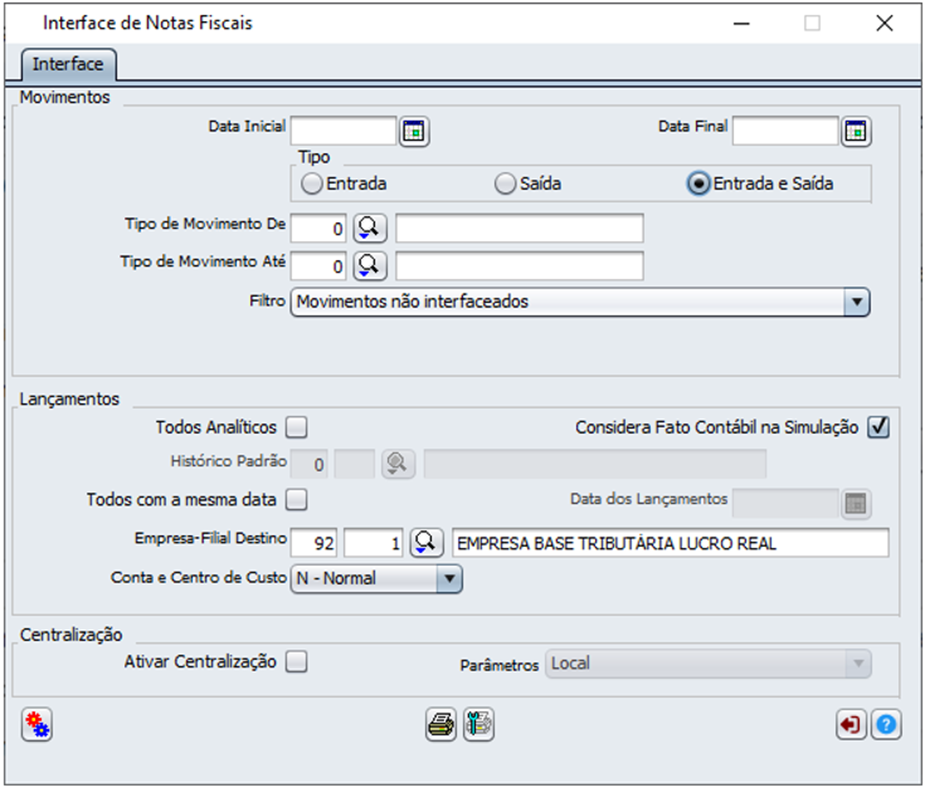Open the blue help question icon
The image size is (925, 788).
886,724
